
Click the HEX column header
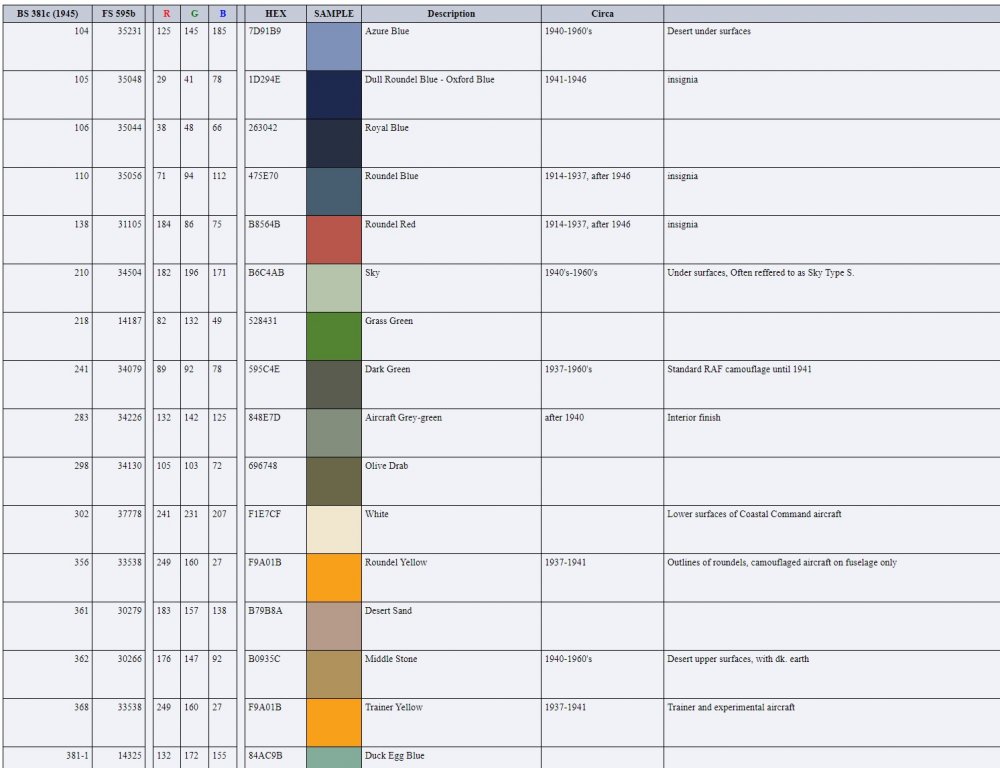pos(275,14)
